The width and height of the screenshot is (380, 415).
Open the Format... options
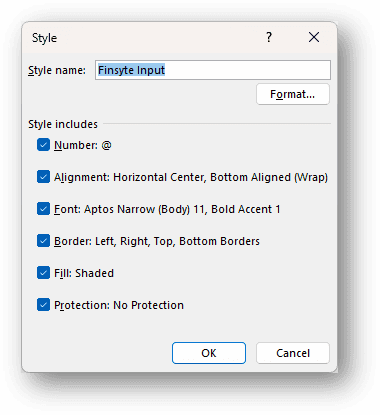click(x=293, y=94)
